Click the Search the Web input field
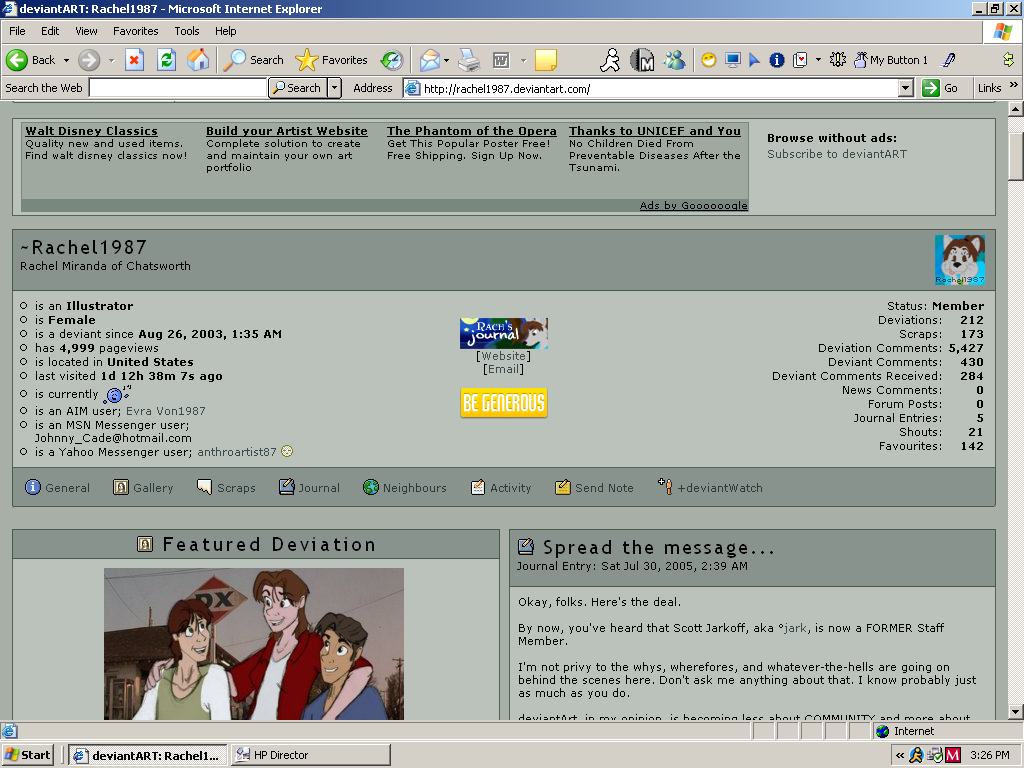 [178, 88]
